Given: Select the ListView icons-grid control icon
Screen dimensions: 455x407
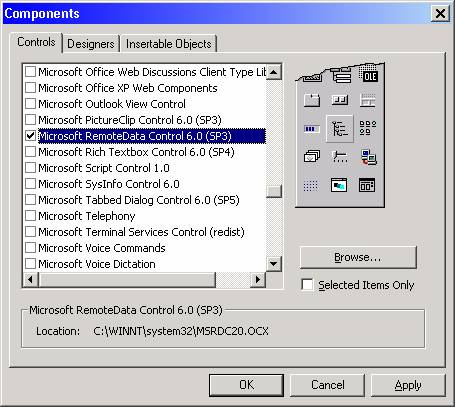Looking at the screenshot, I should point(368,128).
